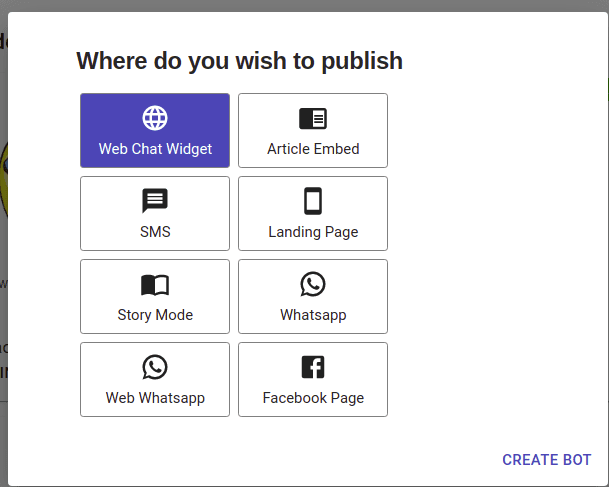Click the Facebook Page logo icon
609x487 pixels.
point(313,367)
